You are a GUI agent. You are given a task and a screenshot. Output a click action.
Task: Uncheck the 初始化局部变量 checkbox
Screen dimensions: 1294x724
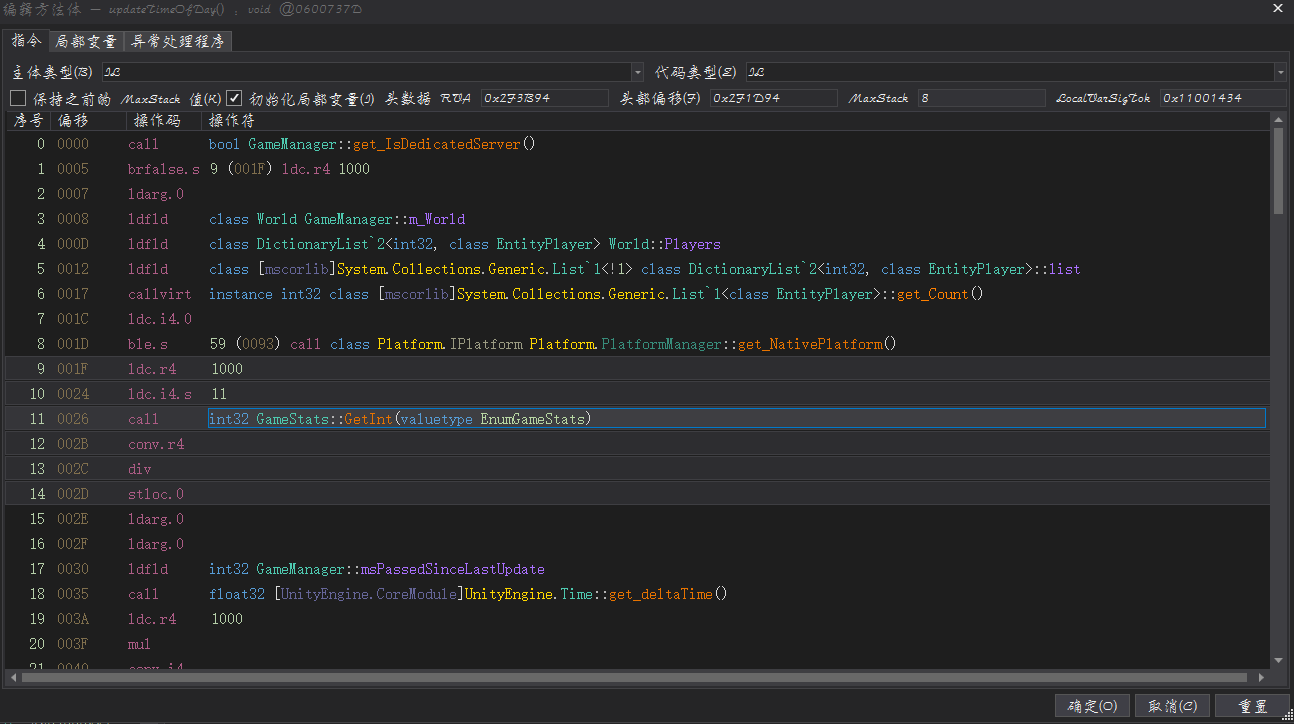[234, 98]
